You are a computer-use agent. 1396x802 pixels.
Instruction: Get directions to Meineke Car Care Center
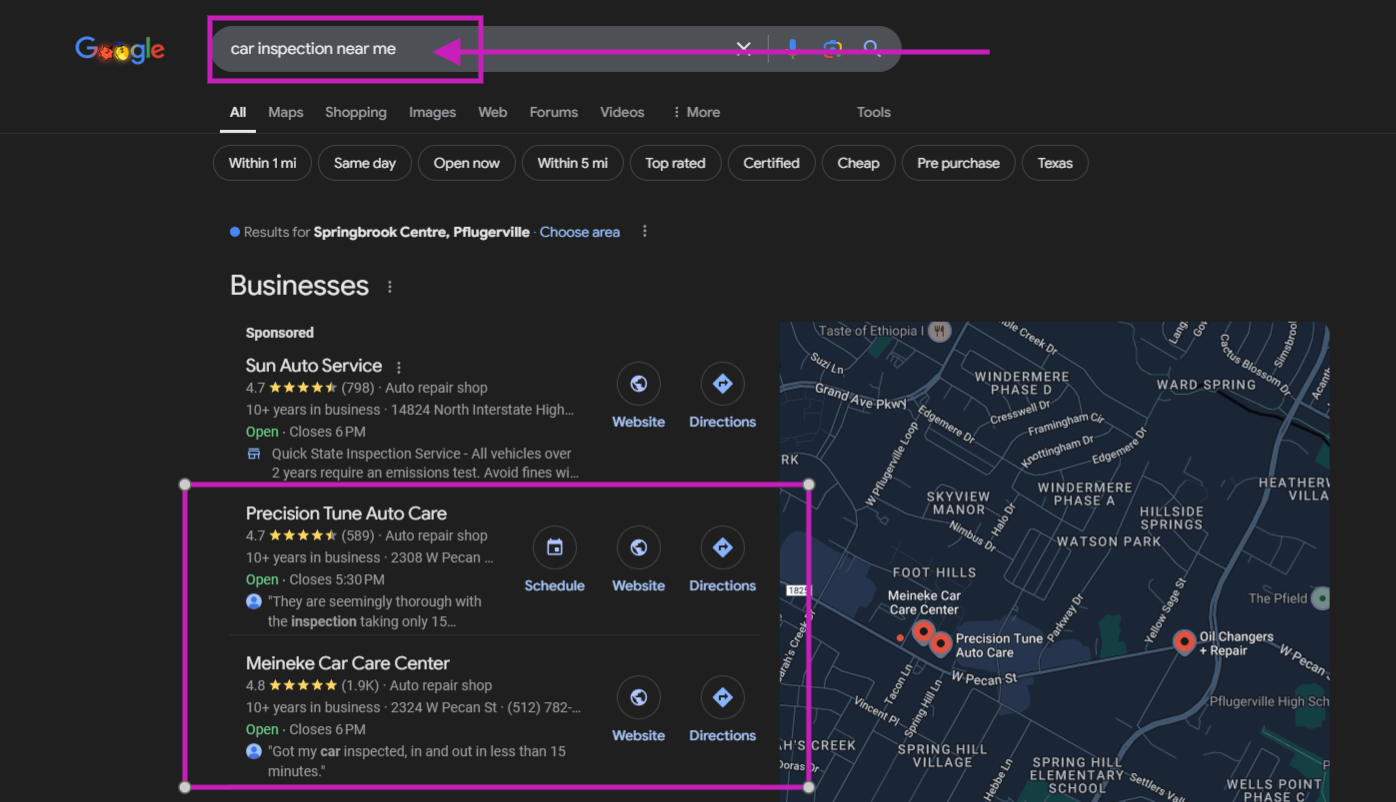(722, 698)
